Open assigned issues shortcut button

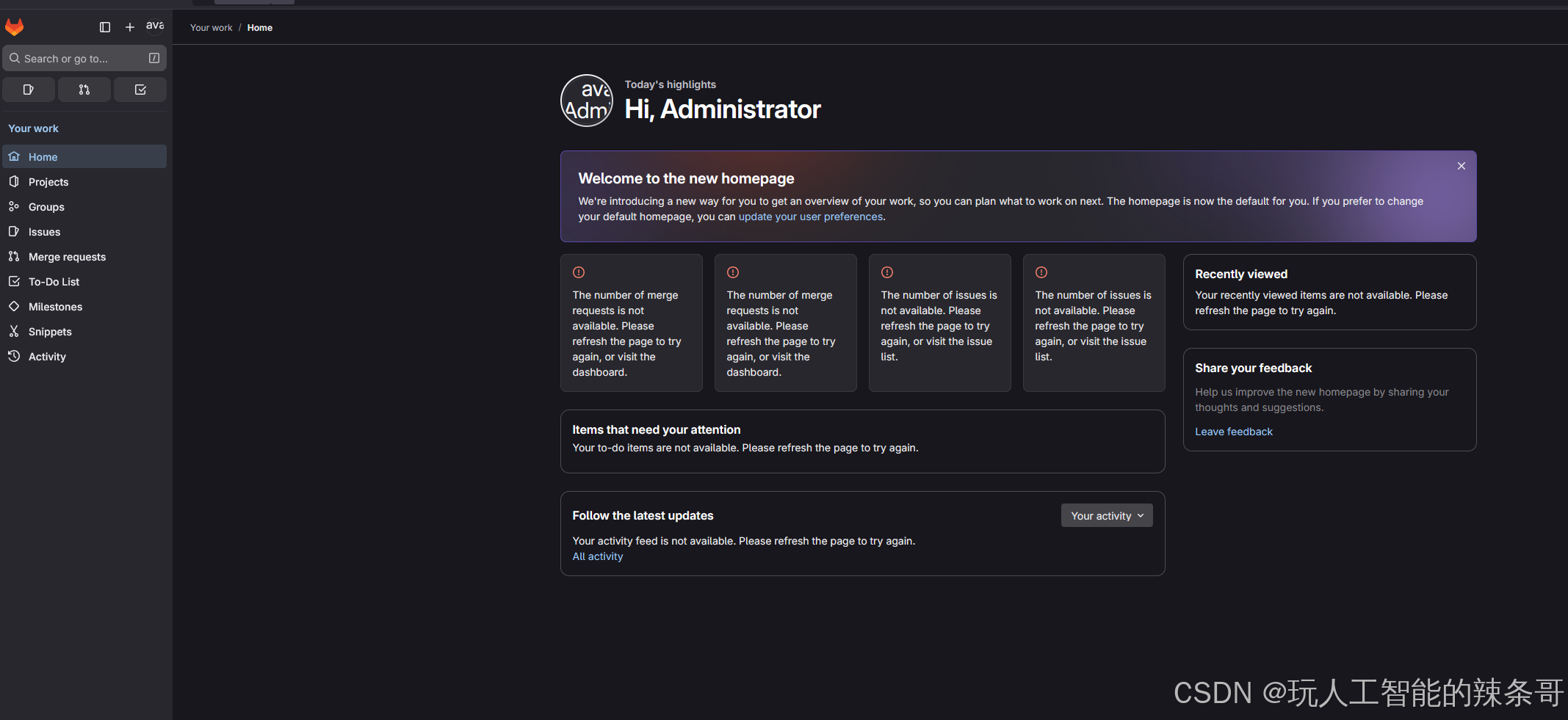29,90
